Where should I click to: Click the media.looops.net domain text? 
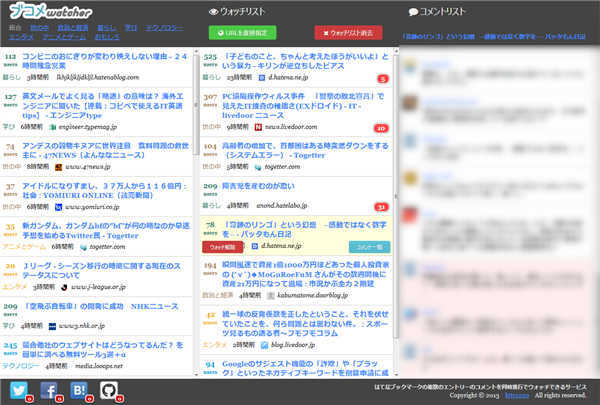pyautogui.click(x=99, y=366)
